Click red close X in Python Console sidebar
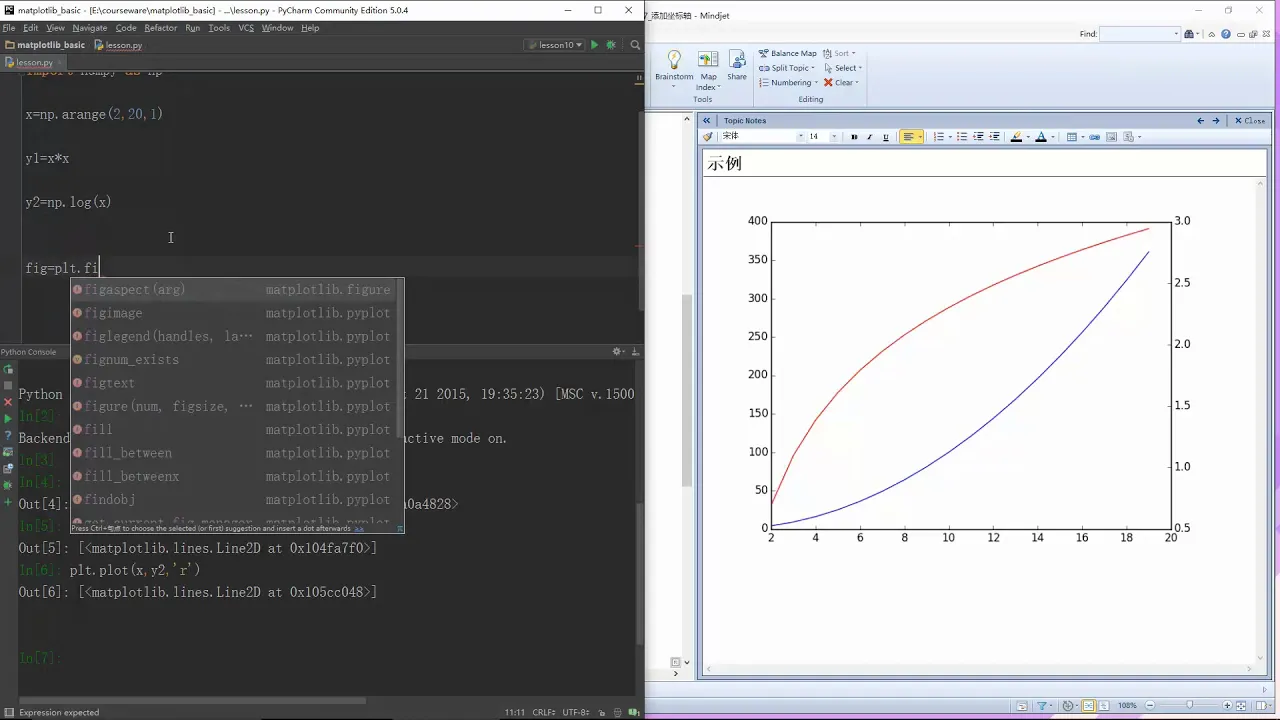 (8, 402)
